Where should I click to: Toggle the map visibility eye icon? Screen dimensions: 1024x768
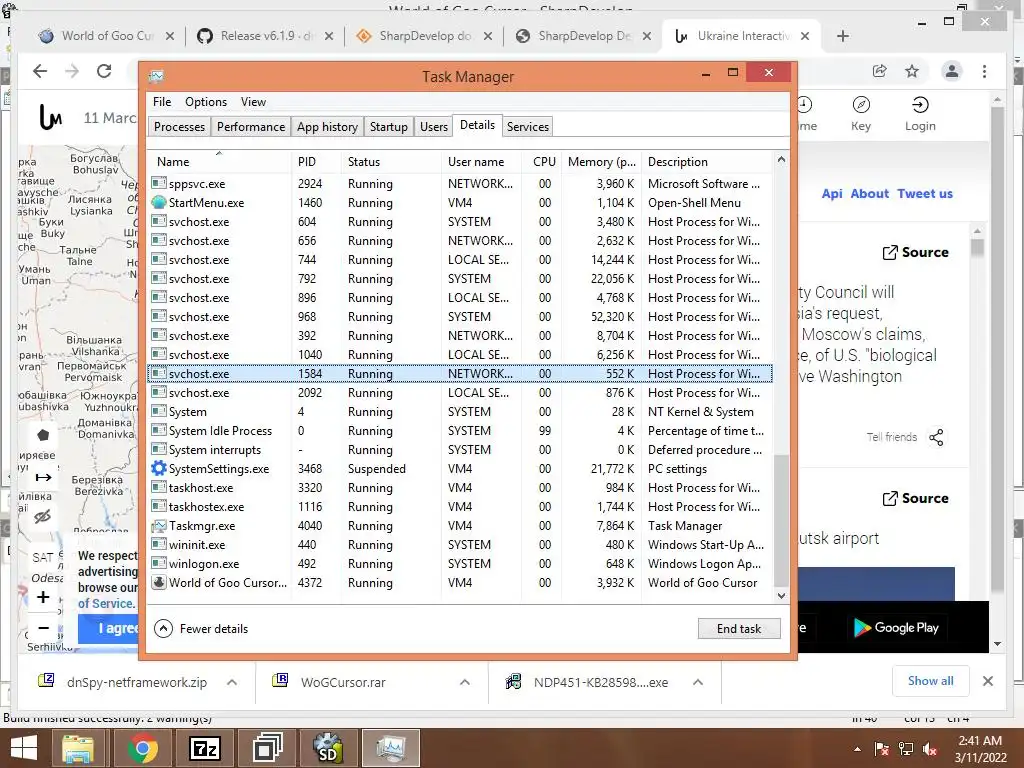tap(43, 517)
